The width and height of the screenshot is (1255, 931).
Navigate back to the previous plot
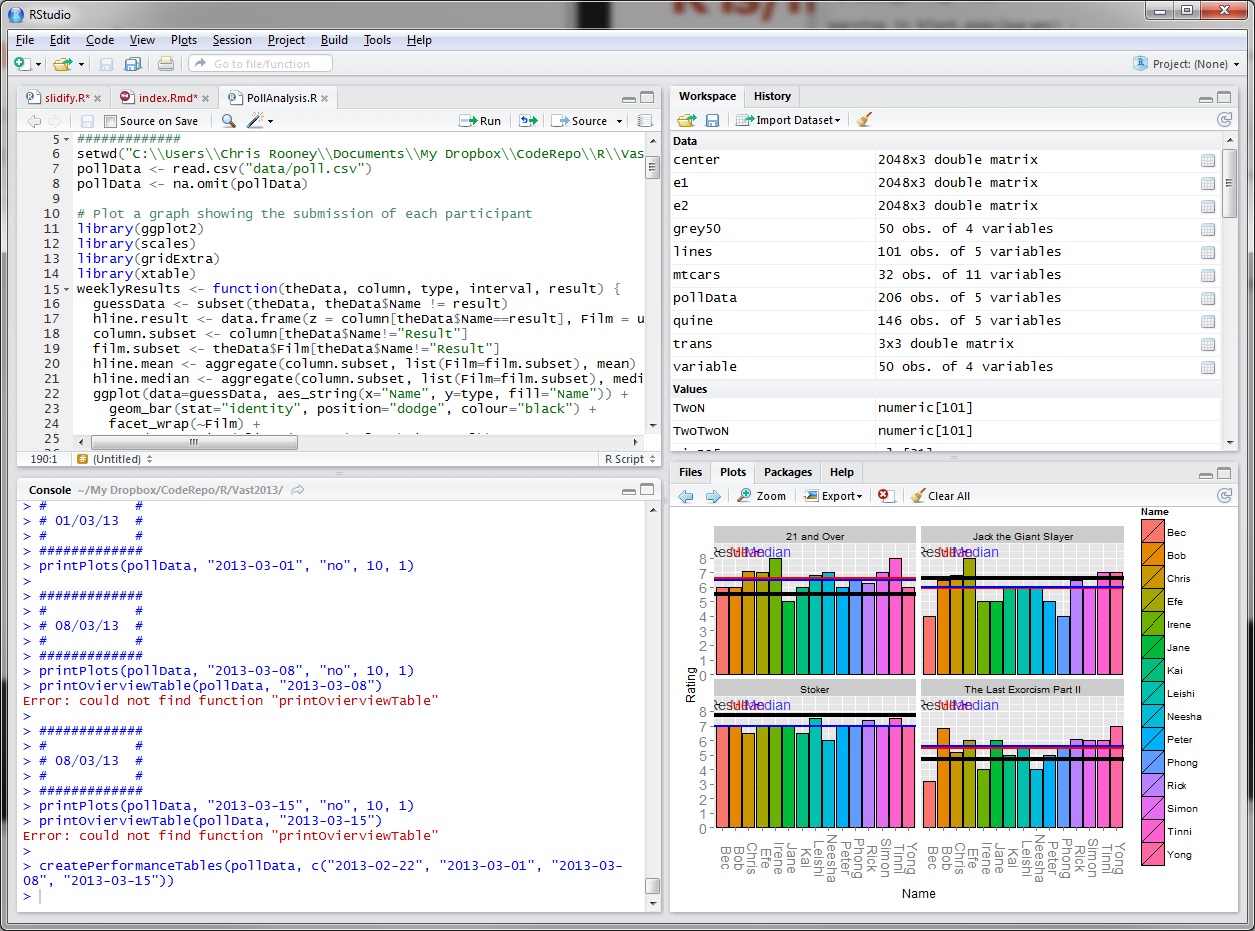(685, 495)
